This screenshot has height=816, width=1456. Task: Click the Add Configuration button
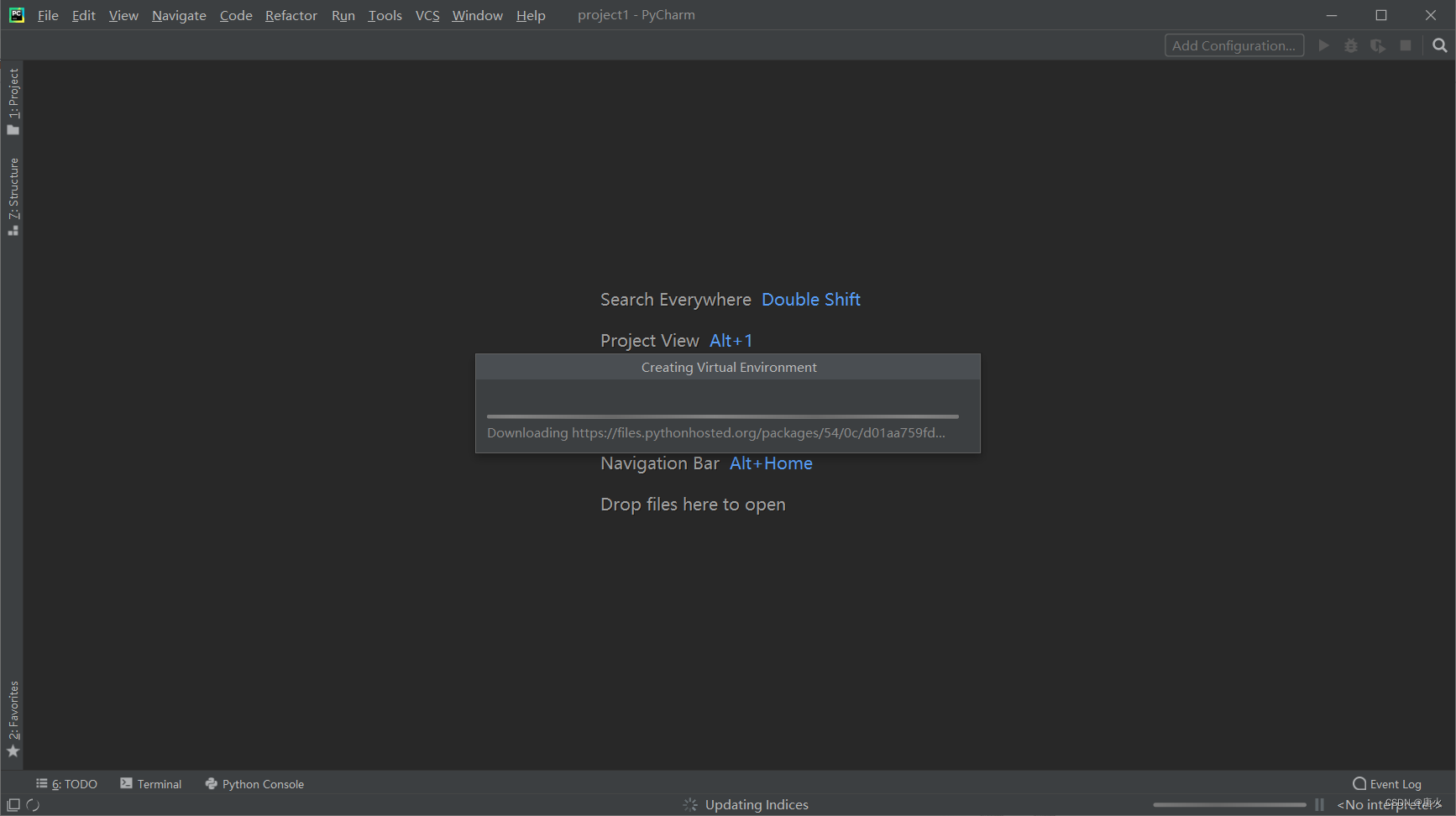pos(1234,45)
